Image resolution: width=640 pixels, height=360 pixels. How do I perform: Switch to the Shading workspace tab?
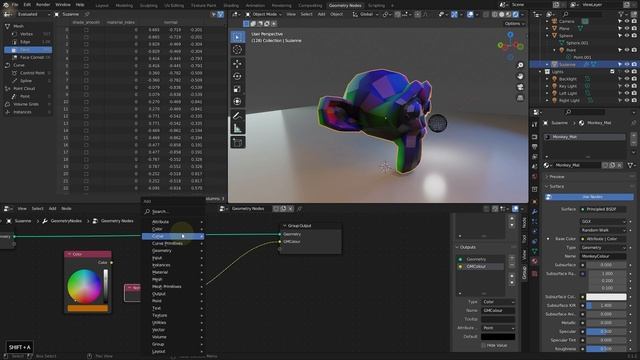[x=231, y=5]
